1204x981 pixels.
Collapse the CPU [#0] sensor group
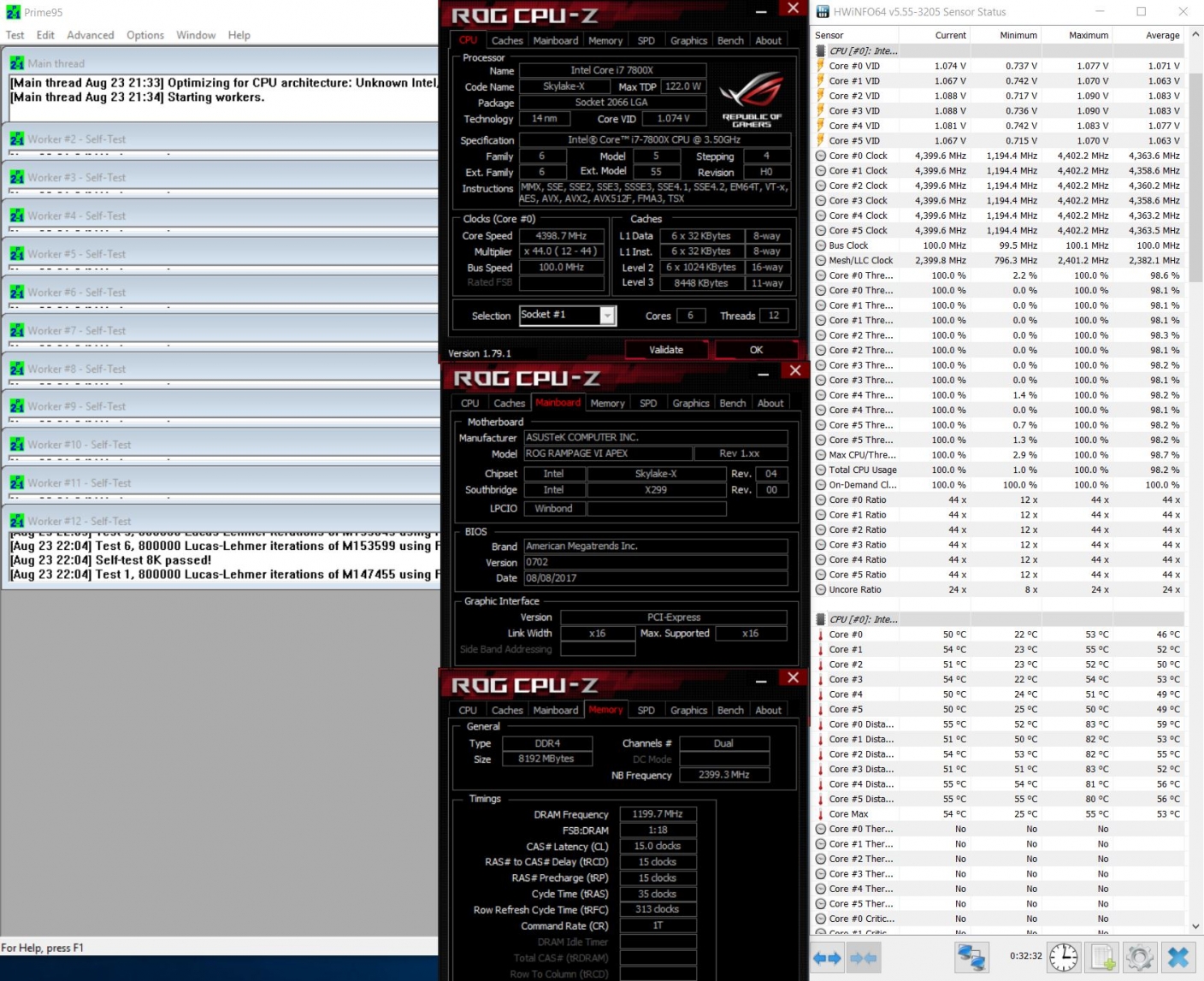click(x=819, y=50)
